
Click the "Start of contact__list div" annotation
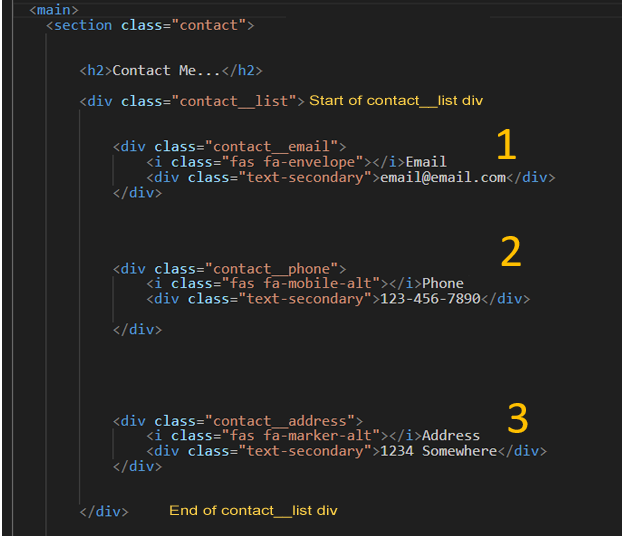pyautogui.click(x=396, y=101)
